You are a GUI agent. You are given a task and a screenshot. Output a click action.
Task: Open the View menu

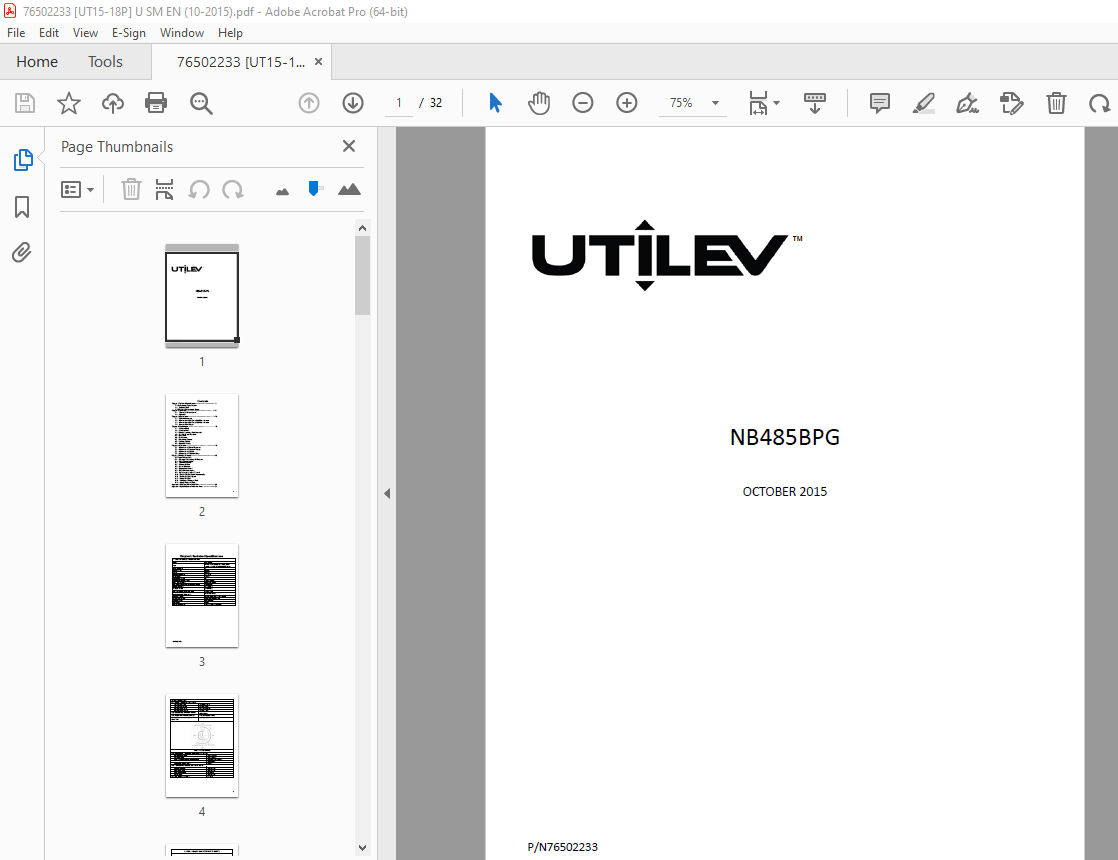85,33
